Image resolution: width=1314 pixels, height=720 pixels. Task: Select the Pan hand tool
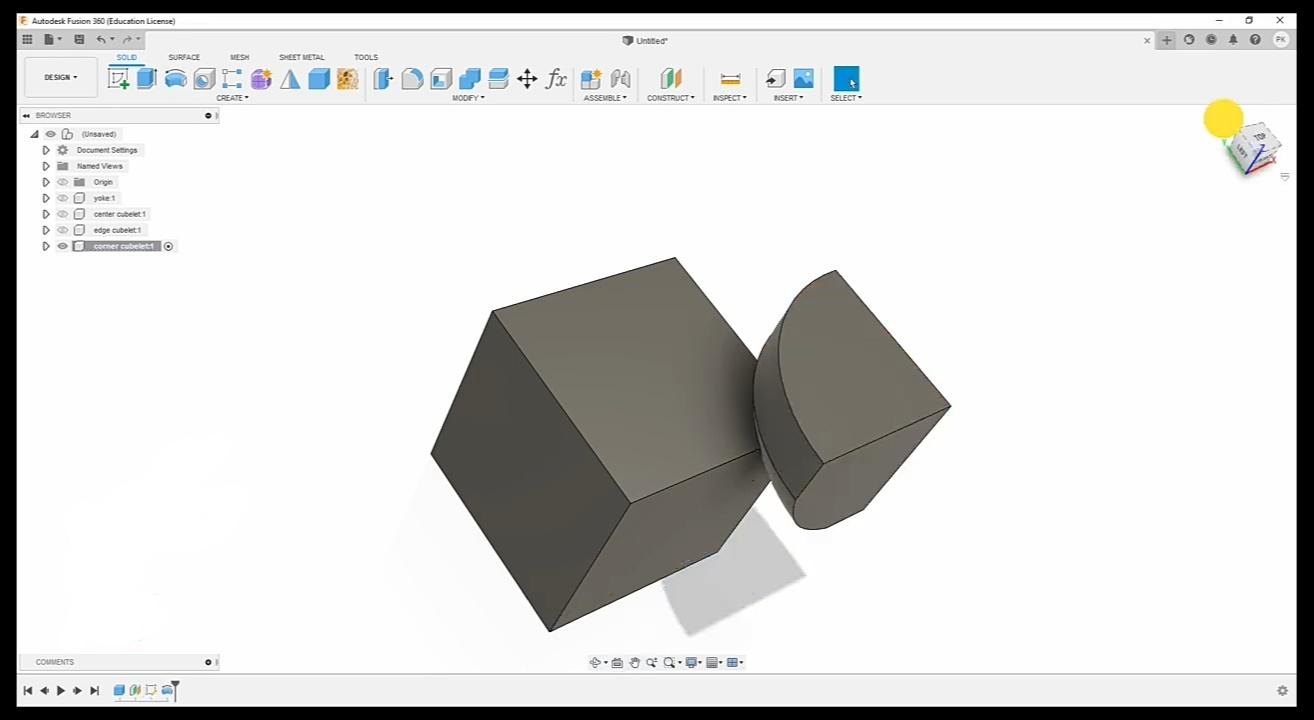coord(635,662)
